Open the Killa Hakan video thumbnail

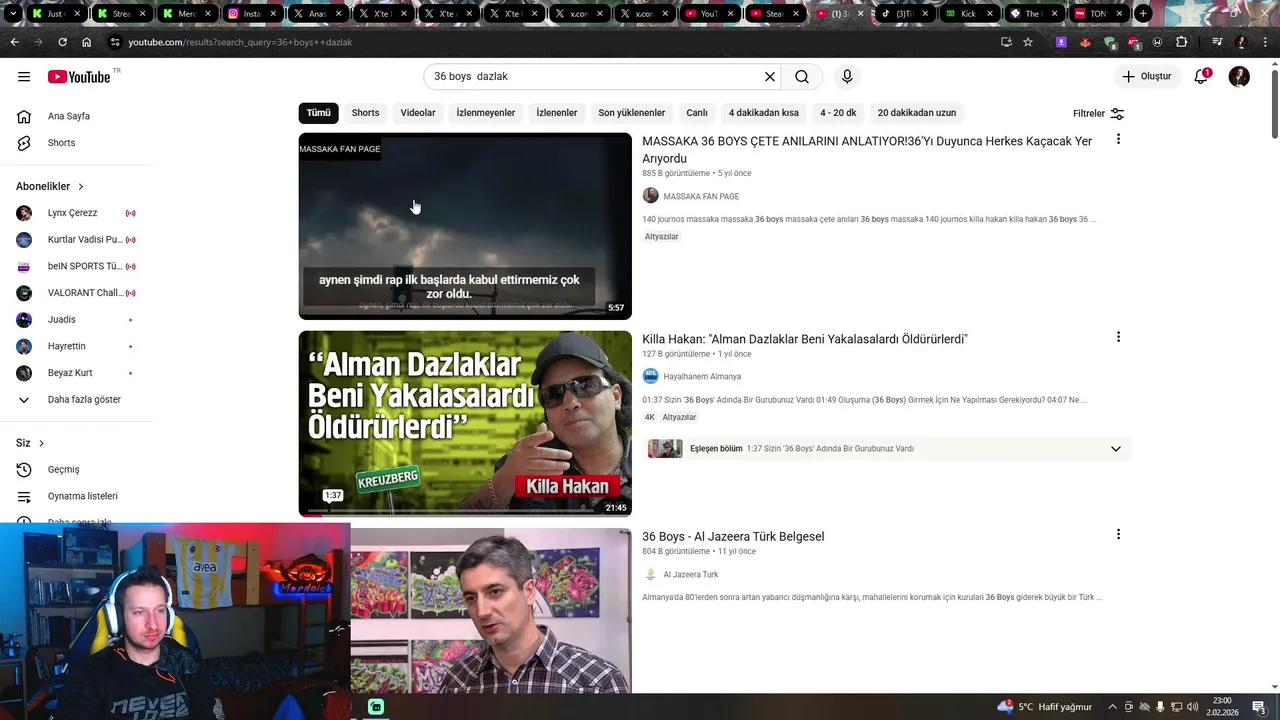tap(465, 424)
